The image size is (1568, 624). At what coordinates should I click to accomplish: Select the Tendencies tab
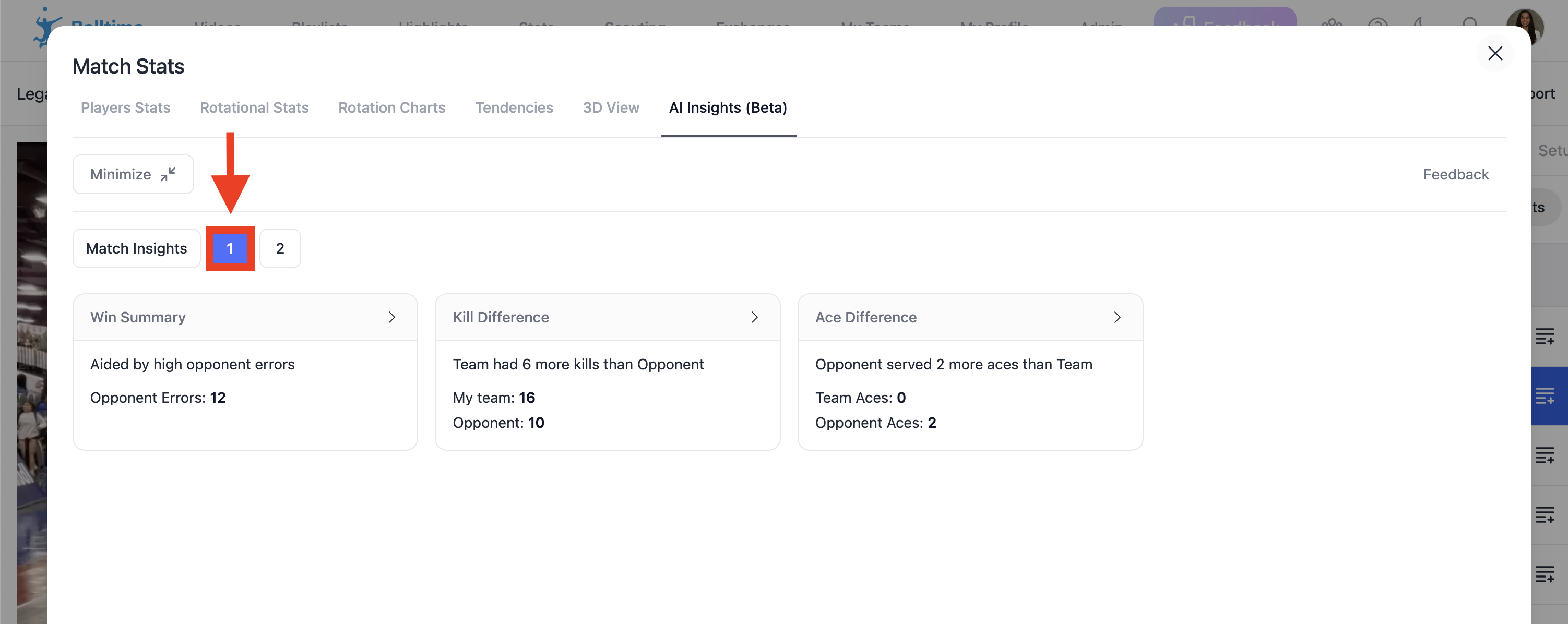pyautogui.click(x=514, y=107)
